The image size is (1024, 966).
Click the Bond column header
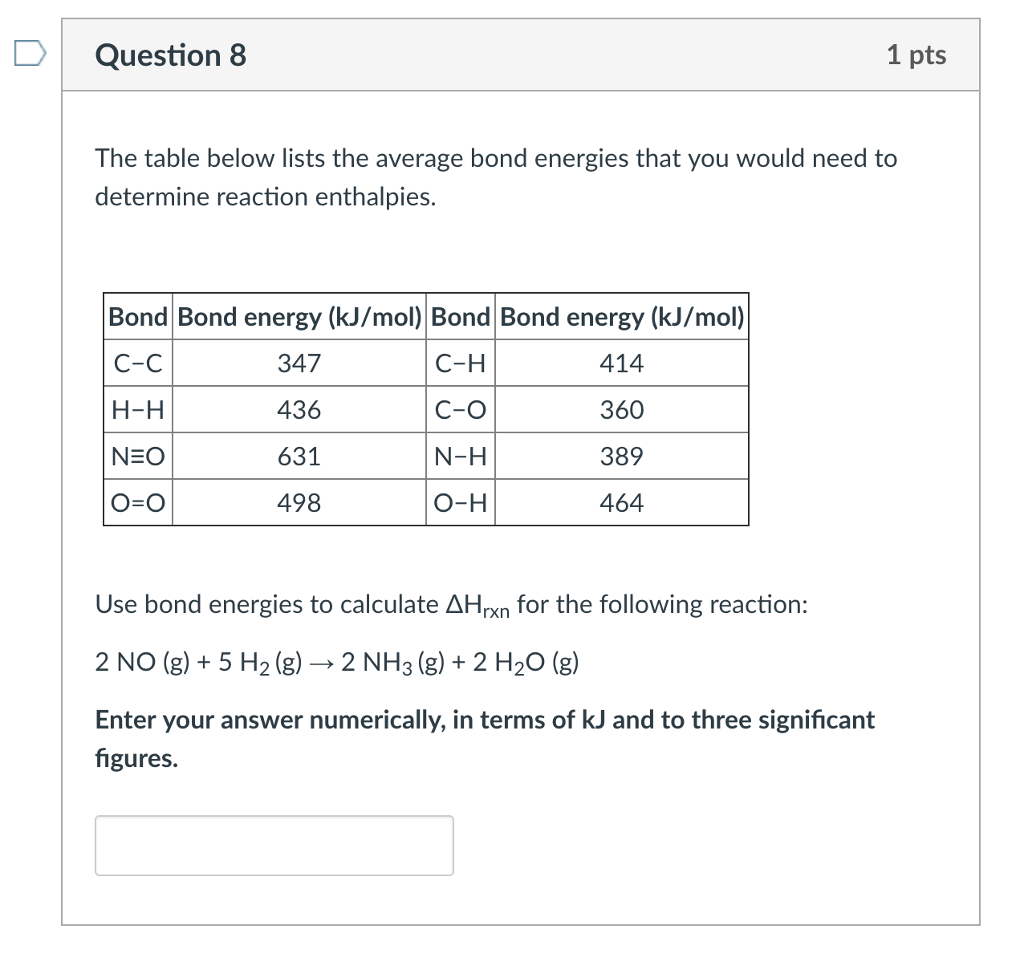pyautogui.click(x=139, y=317)
